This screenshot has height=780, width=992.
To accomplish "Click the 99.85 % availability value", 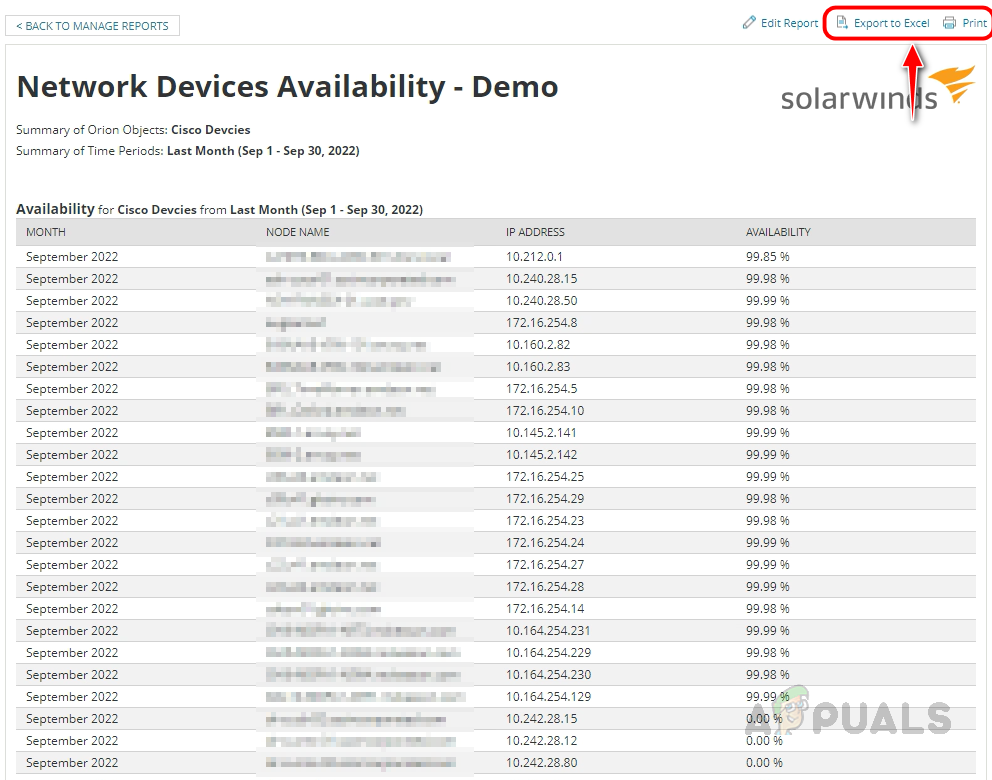I will 767,257.
